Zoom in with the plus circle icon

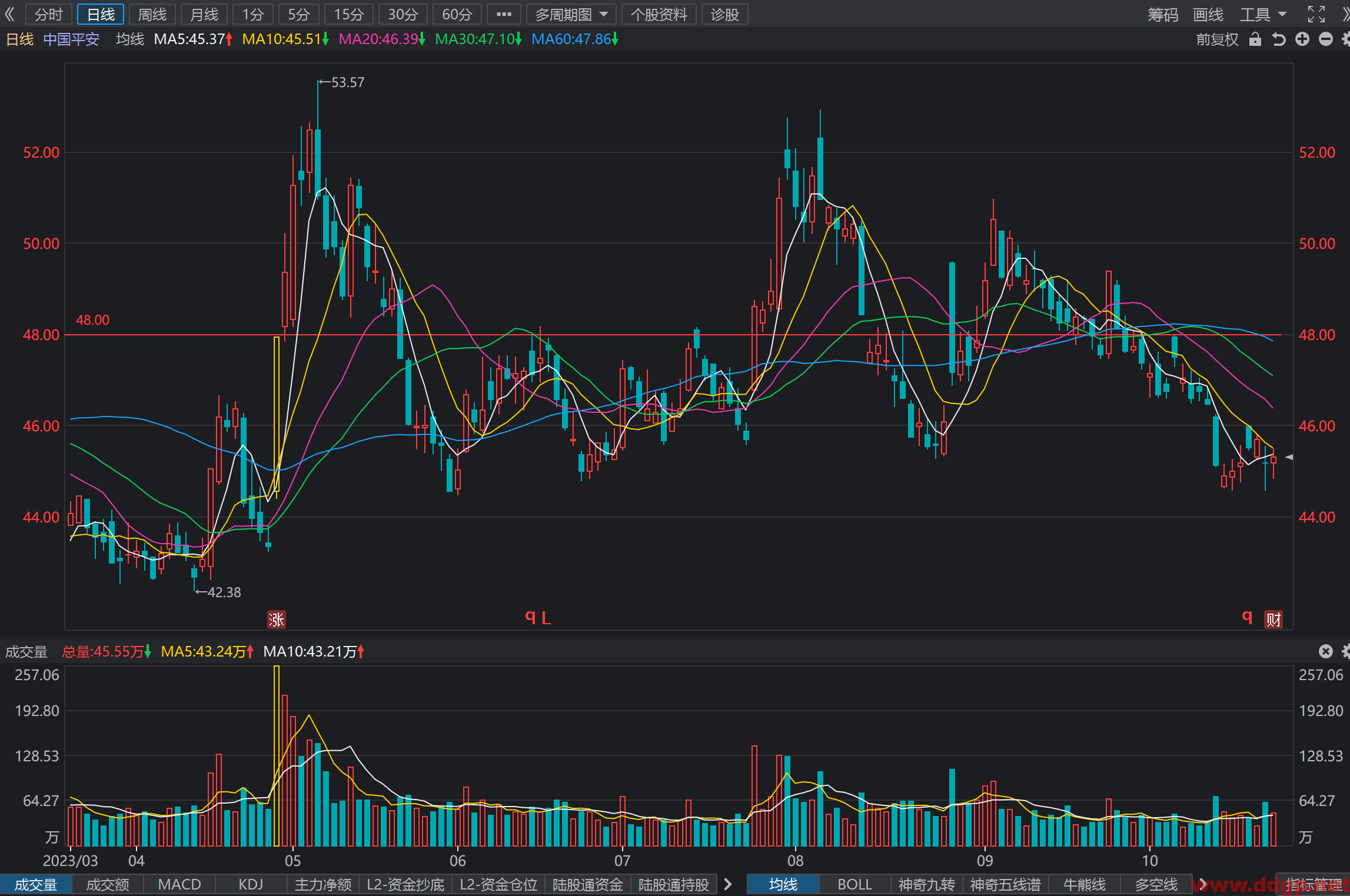pyautogui.click(x=1302, y=39)
